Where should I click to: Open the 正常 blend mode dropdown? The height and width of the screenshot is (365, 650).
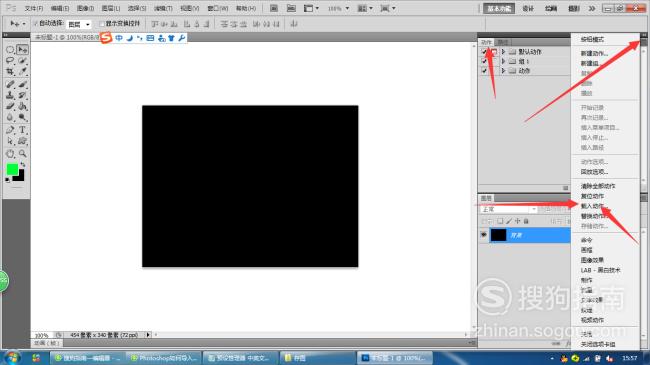point(509,209)
